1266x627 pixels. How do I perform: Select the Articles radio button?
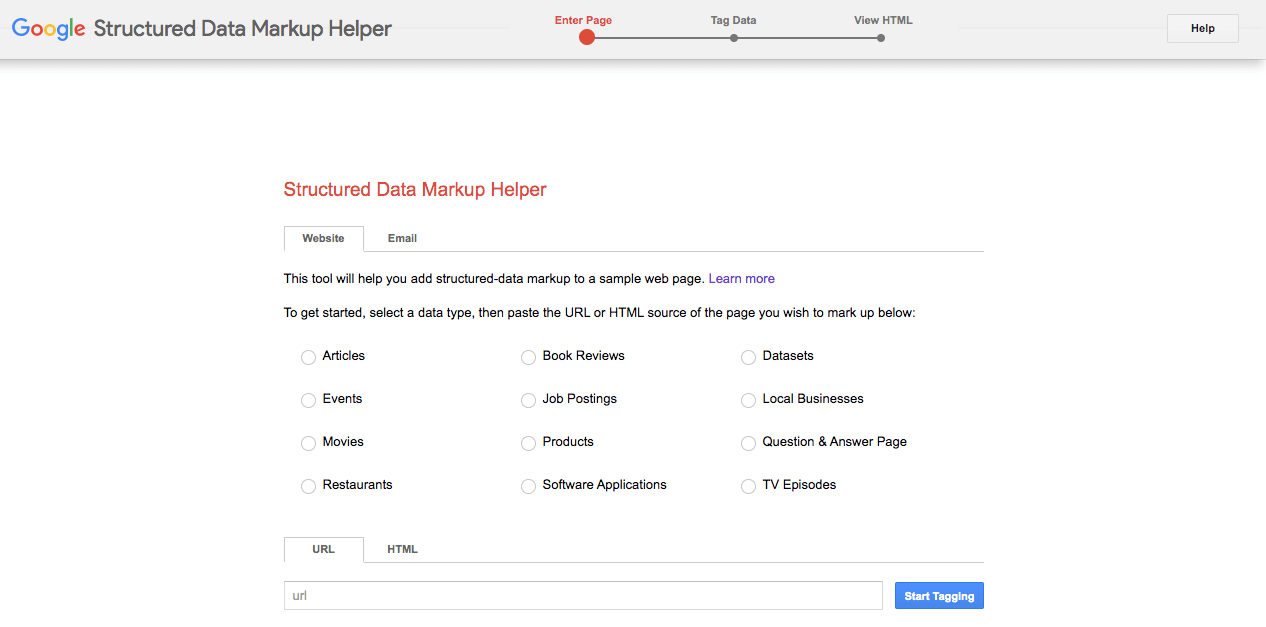point(308,357)
